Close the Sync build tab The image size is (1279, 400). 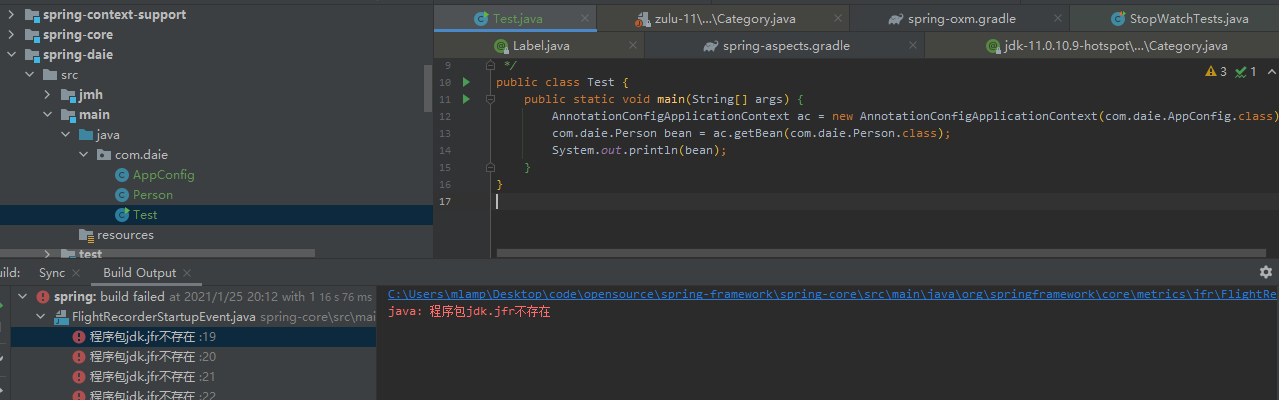tap(75, 273)
